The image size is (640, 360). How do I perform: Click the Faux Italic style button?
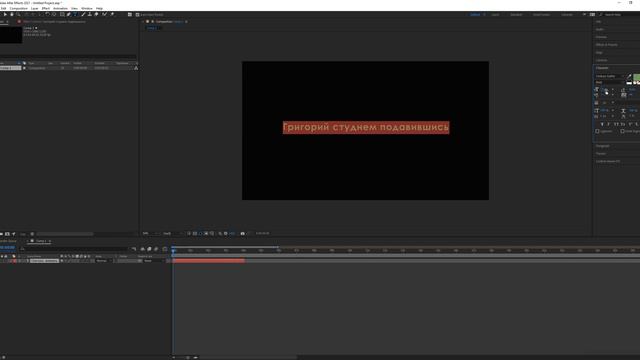click(x=609, y=124)
